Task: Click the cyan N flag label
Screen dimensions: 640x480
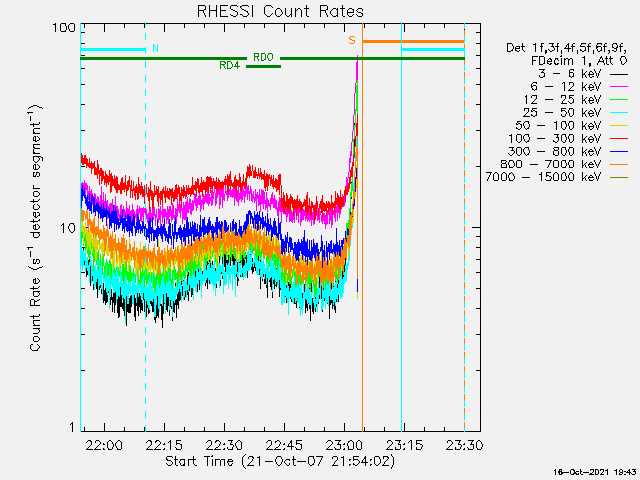Action: point(155,48)
